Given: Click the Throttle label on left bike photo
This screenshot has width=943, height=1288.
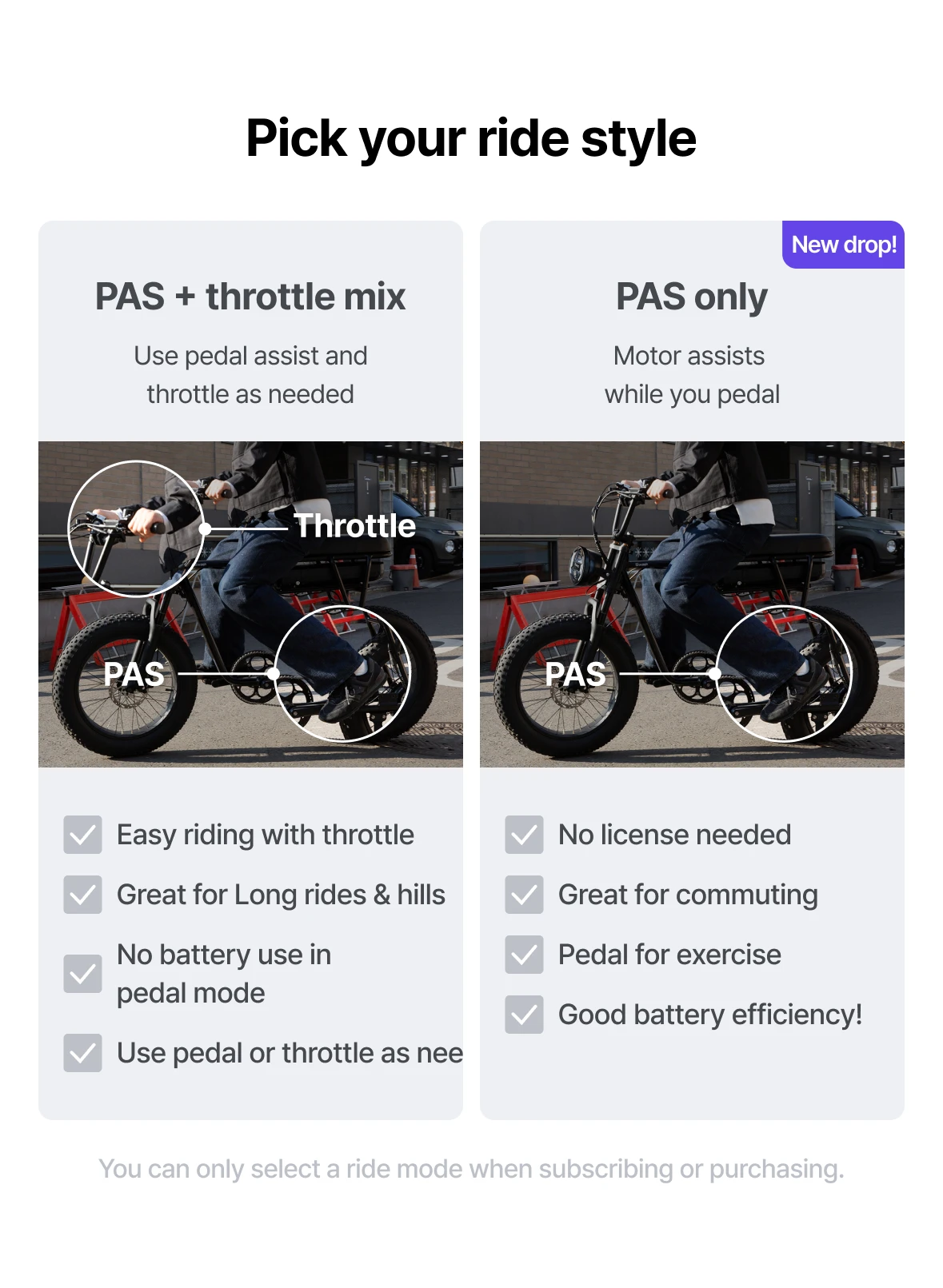Looking at the screenshot, I should click(355, 526).
